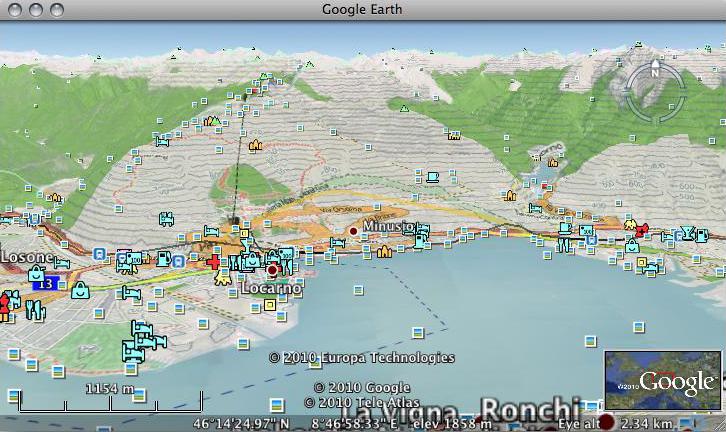The height and width of the screenshot is (432, 726).
Task: Select the shopping bag icon on the eastern shore
Action: (x=632, y=245)
